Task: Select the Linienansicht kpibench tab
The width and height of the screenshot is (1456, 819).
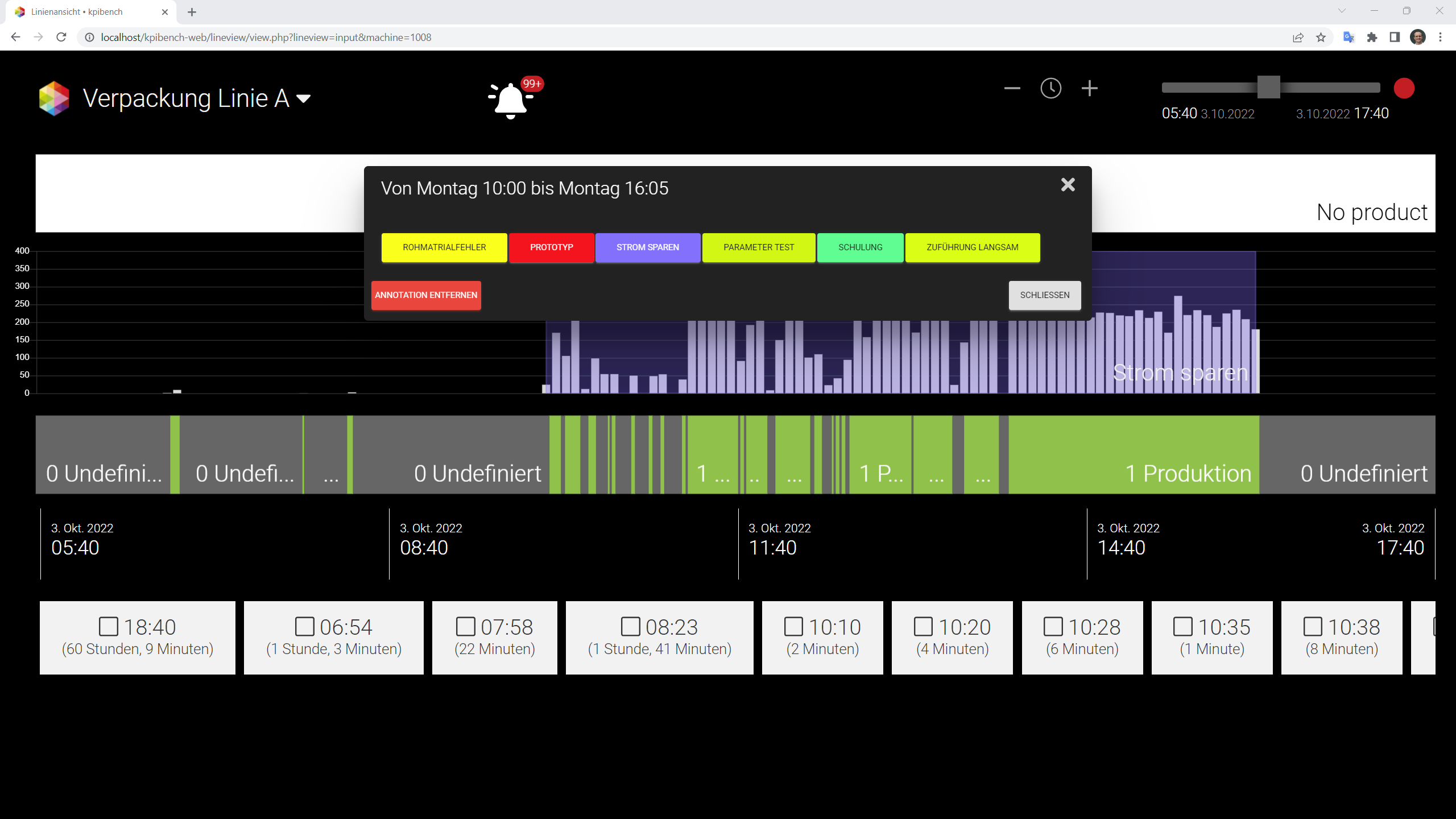Action: (x=91, y=12)
